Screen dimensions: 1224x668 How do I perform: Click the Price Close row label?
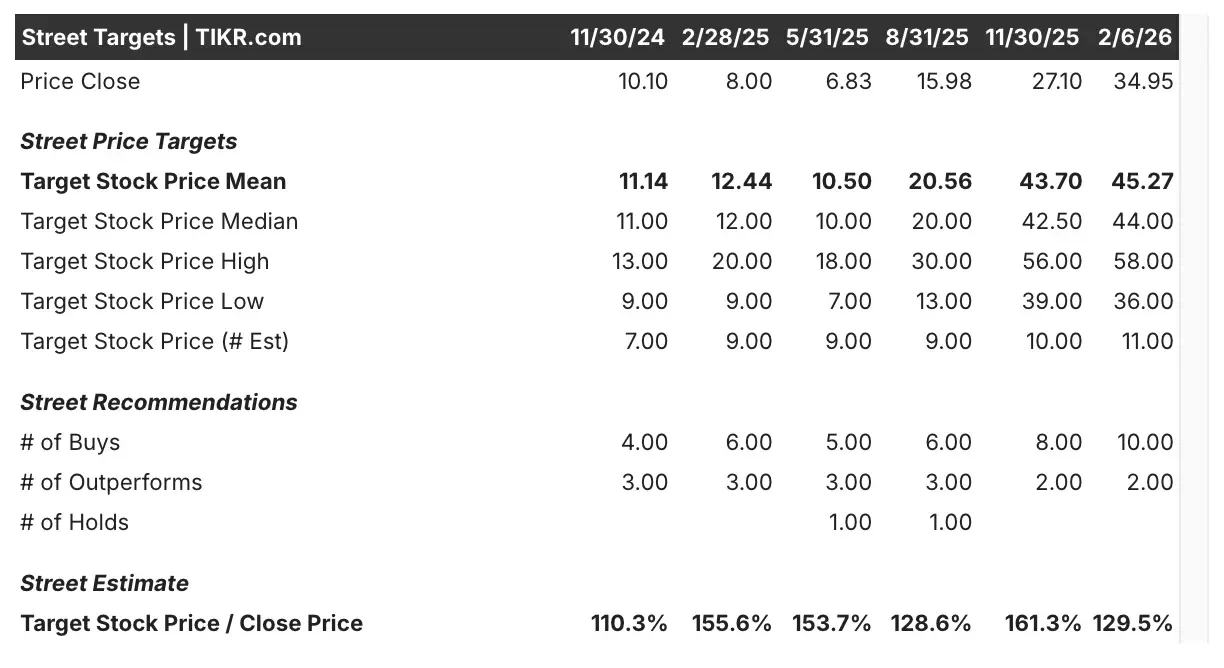tap(80, 81)
